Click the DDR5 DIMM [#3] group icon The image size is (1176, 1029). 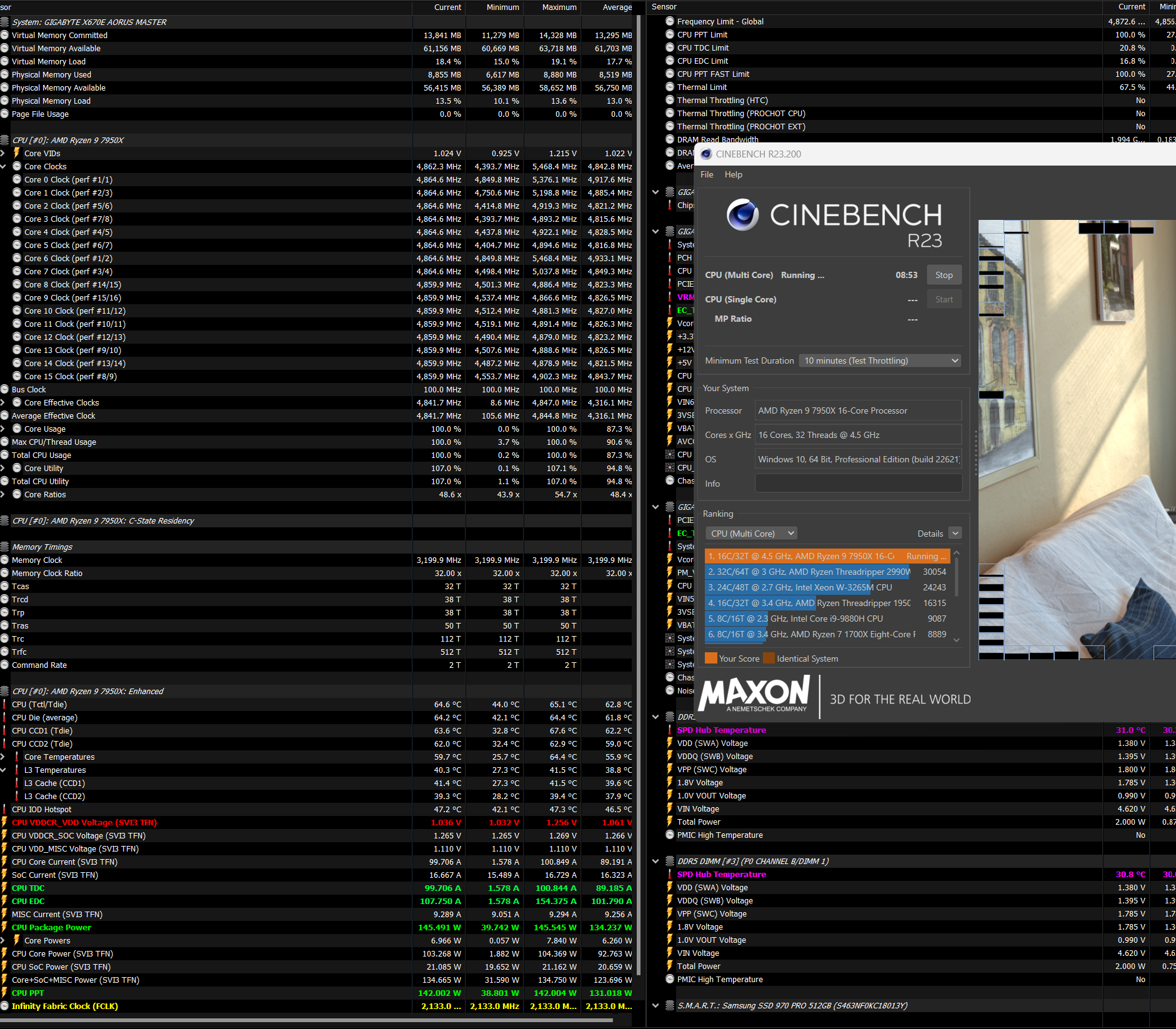pos(670,862)
